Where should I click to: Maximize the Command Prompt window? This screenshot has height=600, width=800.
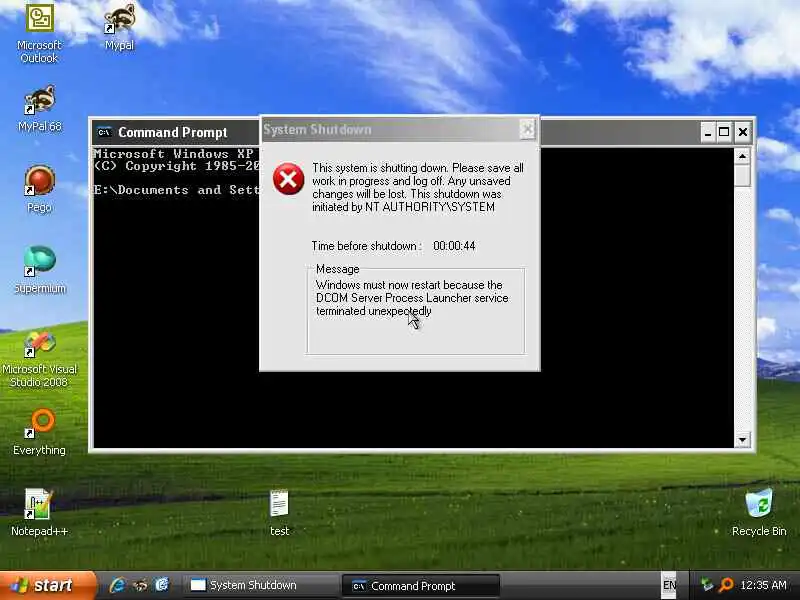coord(724,133)
